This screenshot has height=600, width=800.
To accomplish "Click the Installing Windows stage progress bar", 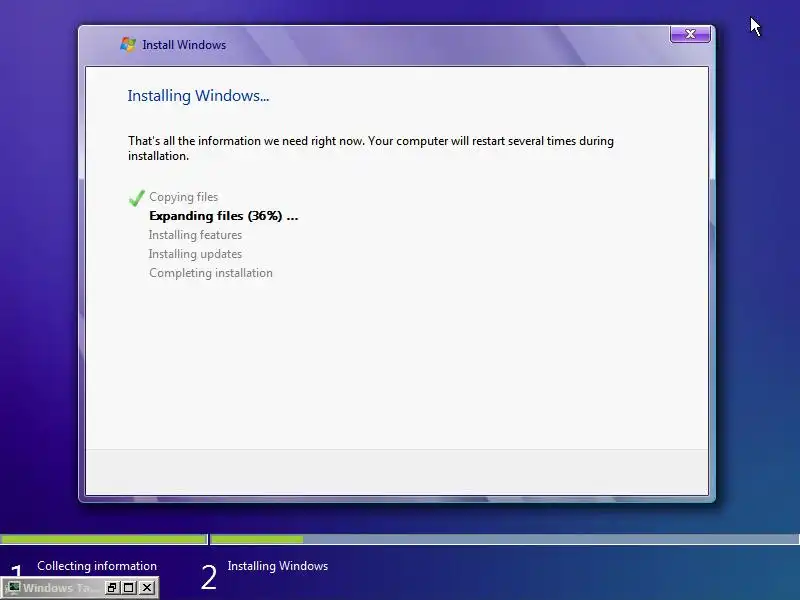I will point(505,539).
